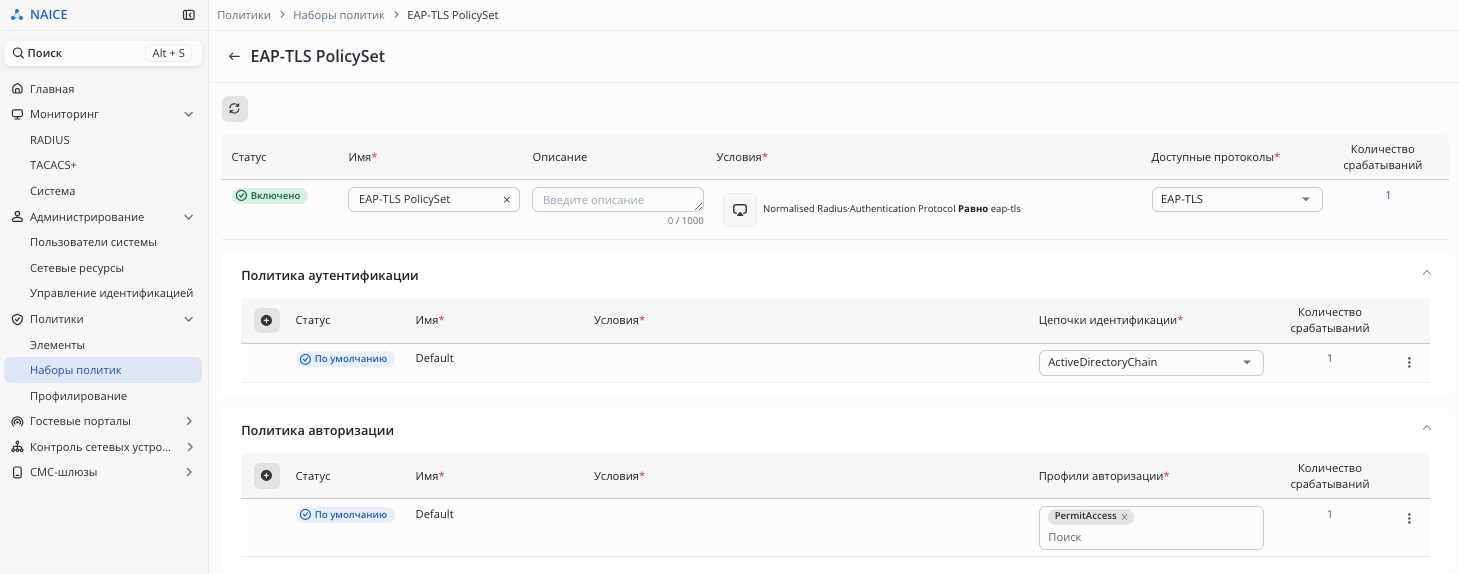Screen dimensions: 1459x574
Task: Add a new authorization policy rule
Action: point(266,476)
